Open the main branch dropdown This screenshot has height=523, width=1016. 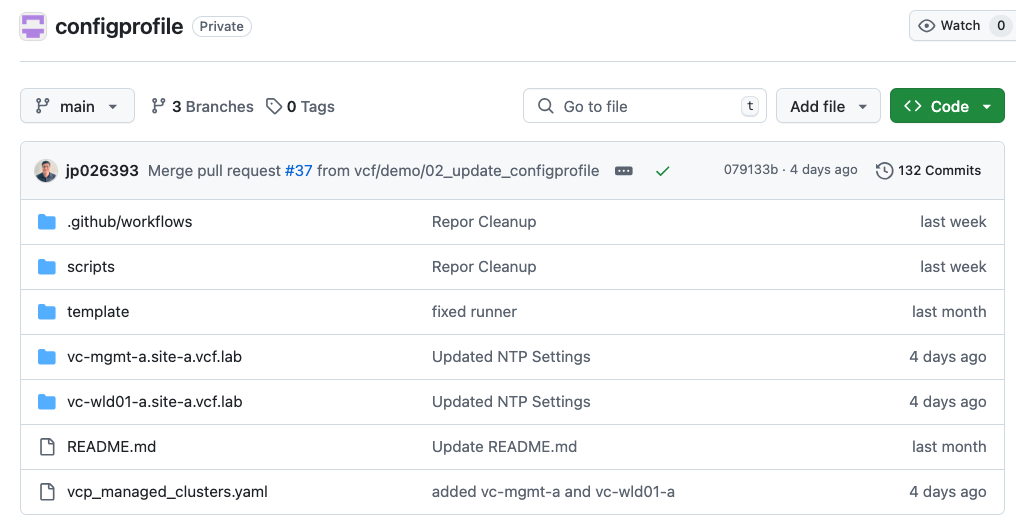(x=77, y=106)
